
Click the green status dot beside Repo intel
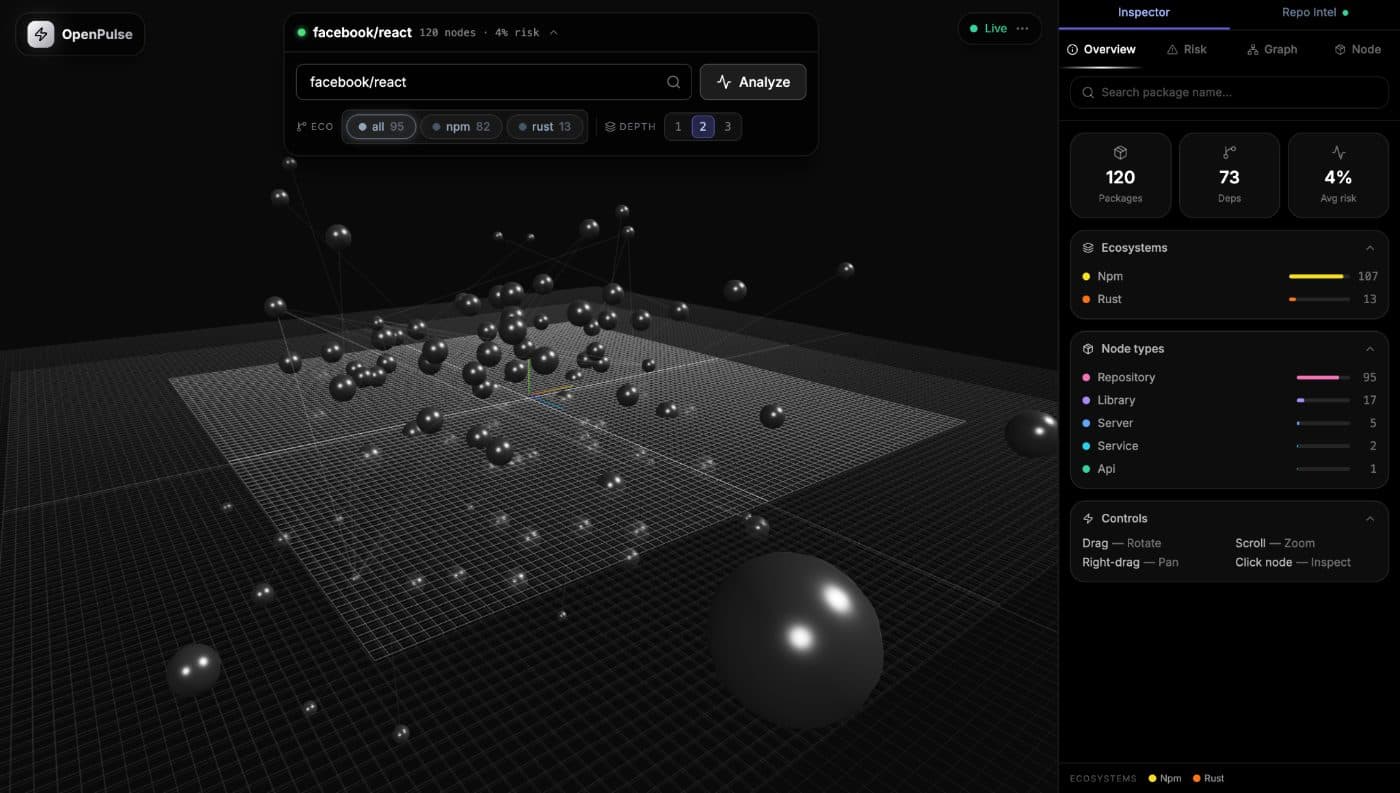[1345, 13]
